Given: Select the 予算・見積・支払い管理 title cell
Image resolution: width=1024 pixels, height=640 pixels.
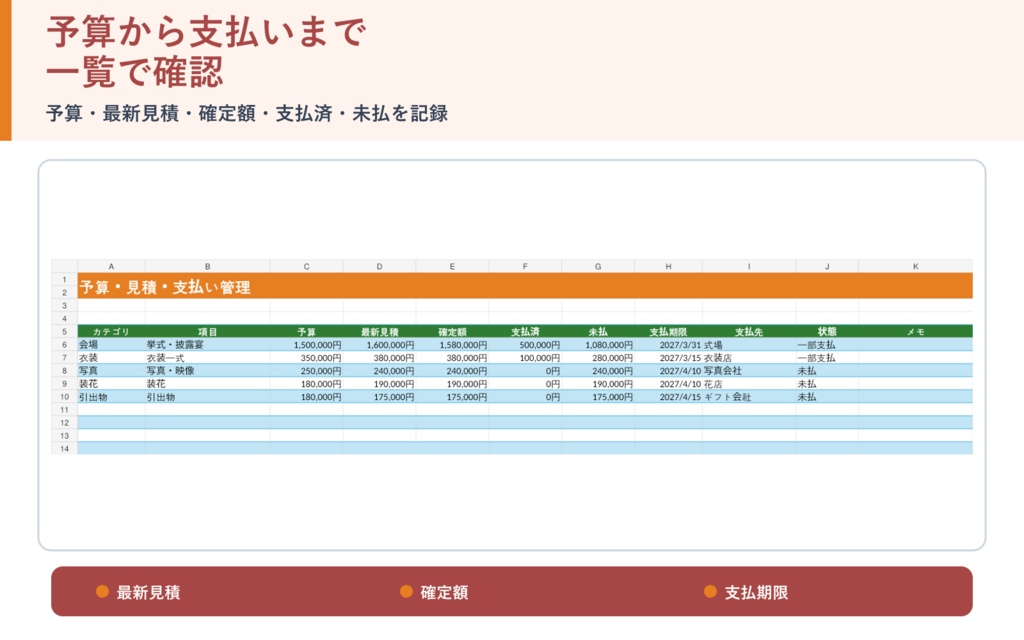Looking at the screenshot, I should tap(525, 286).
